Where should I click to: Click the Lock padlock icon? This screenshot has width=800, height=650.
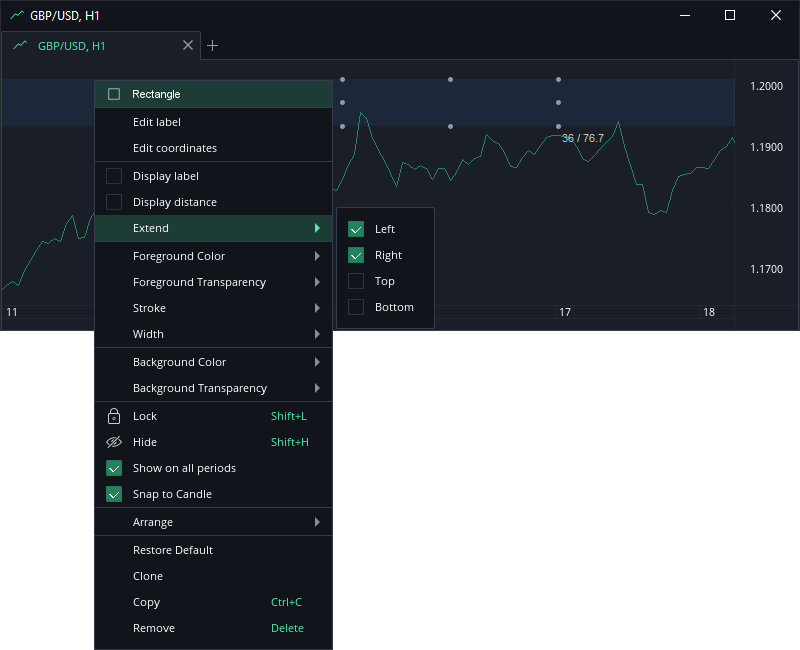tap(114, 416)
